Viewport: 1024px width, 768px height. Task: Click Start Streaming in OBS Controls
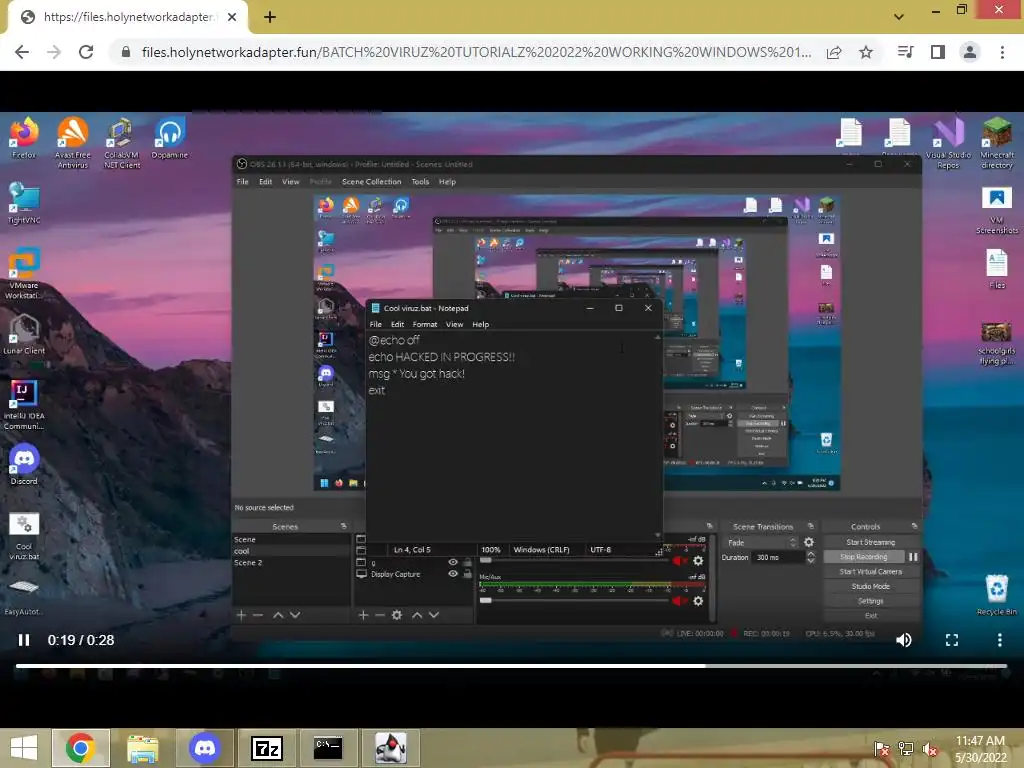pyautogui.click(x=871, y=542)
